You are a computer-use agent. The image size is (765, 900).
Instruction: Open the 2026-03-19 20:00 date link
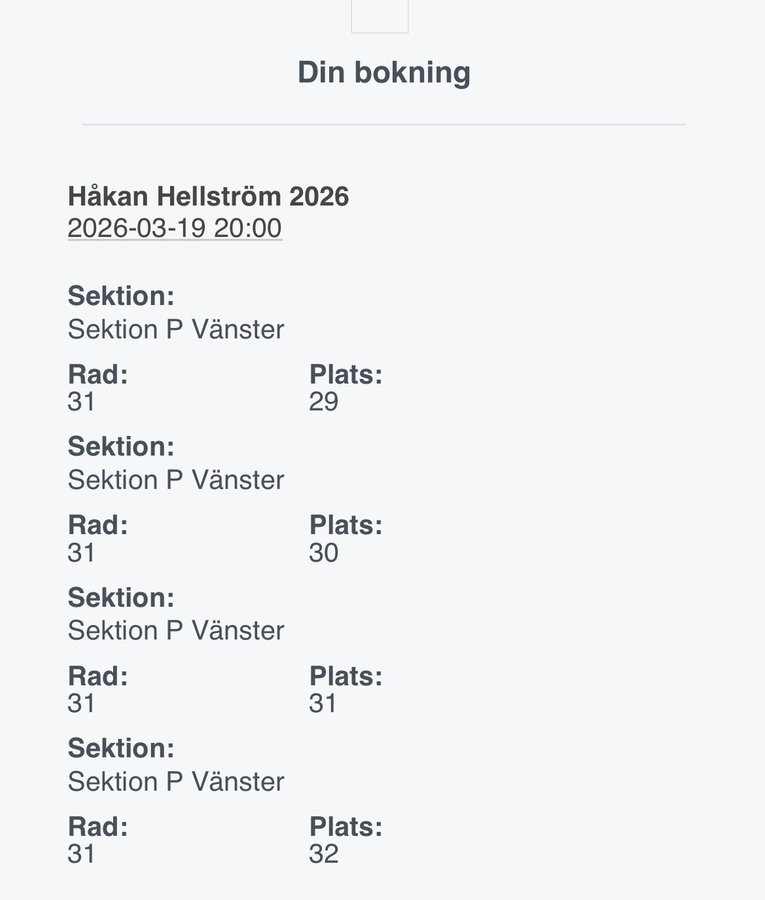point(175,228)
